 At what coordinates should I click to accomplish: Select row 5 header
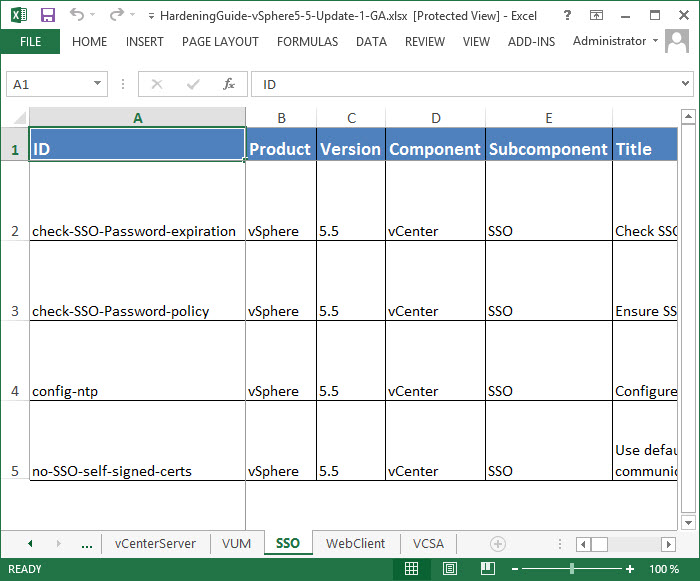tap(15, 440)
